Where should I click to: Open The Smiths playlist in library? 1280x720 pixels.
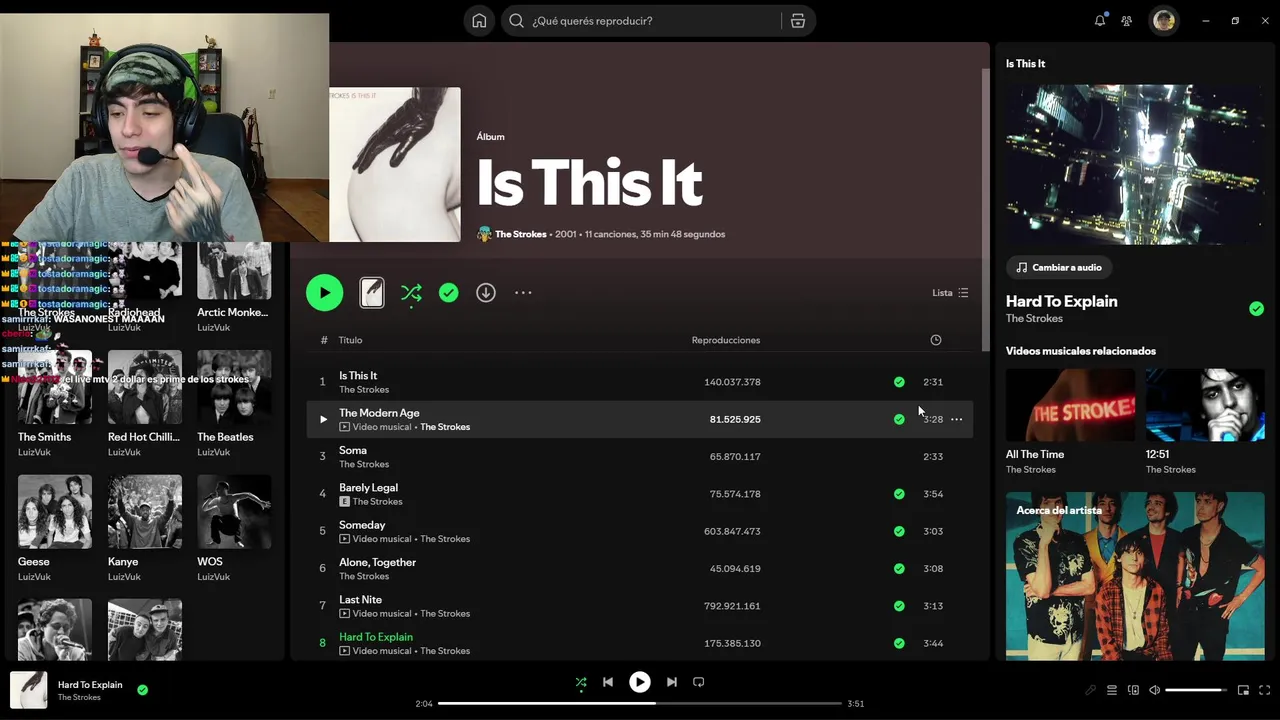point(55,397)
